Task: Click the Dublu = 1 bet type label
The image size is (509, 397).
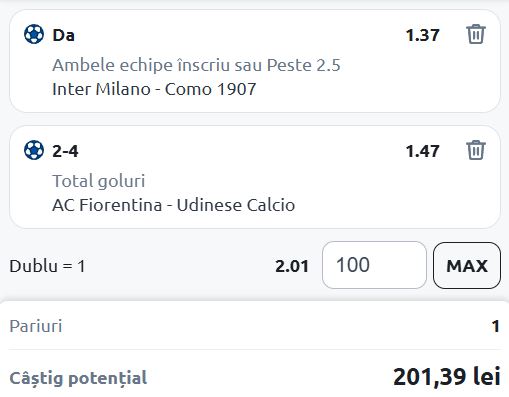Action: tap(47, 266)
